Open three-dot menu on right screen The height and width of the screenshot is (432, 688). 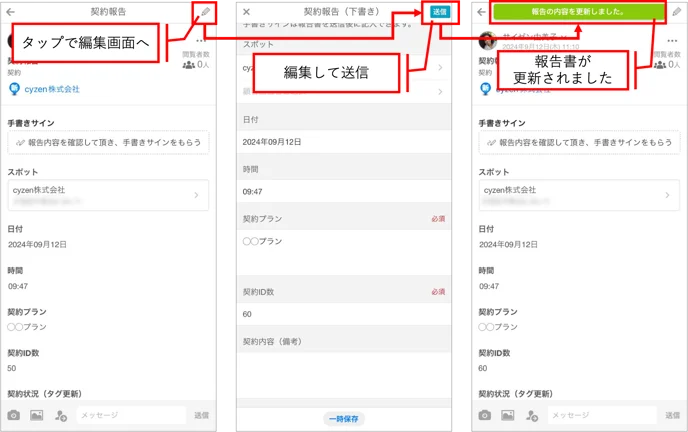[672, 40]
